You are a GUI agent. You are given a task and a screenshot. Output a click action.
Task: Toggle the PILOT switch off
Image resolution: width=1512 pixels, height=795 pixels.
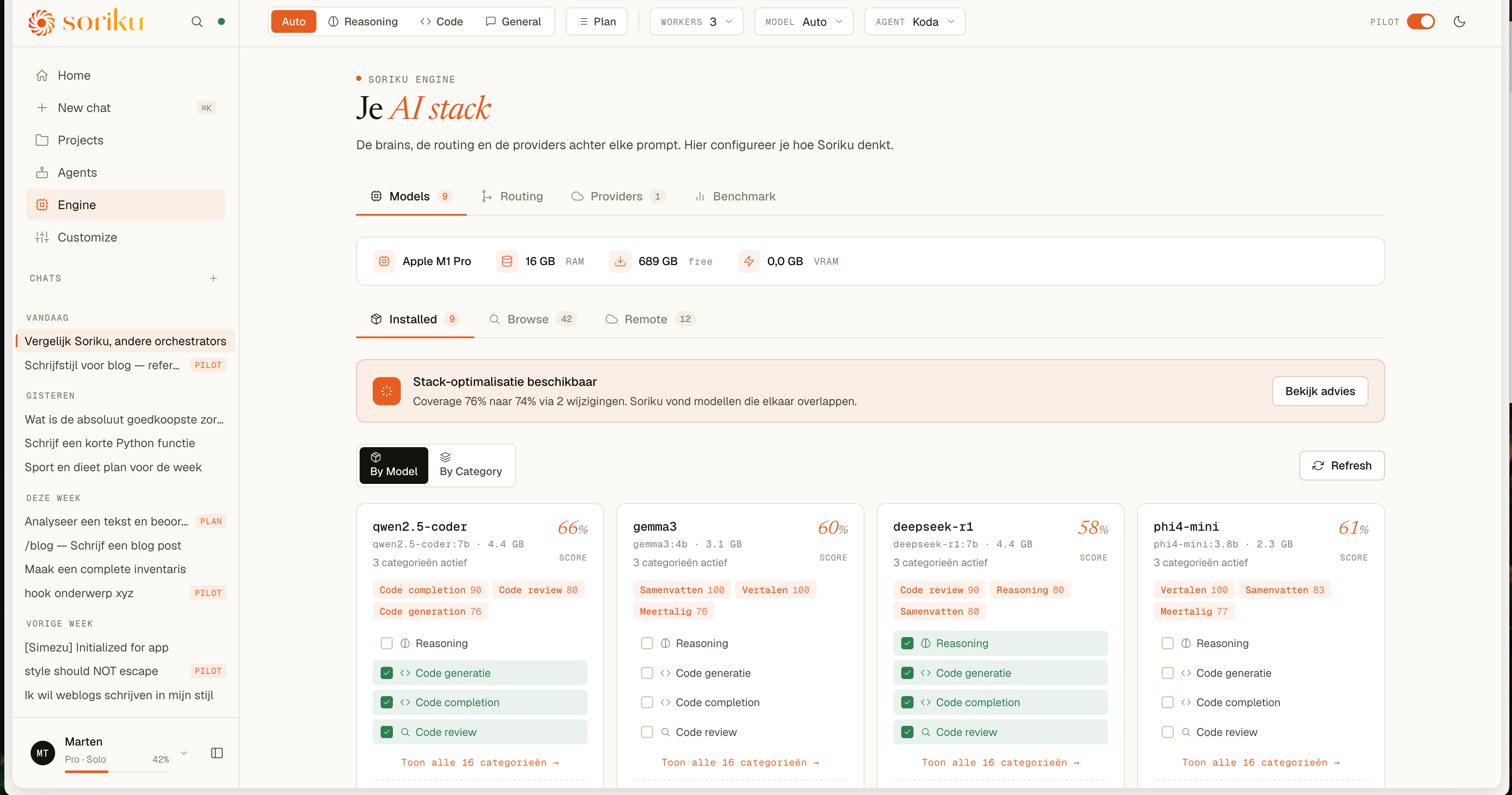1421,22
